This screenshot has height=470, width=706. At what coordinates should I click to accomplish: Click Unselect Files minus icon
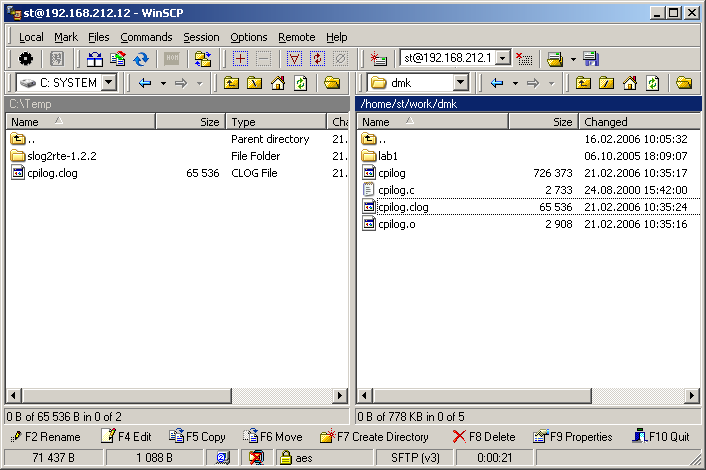pyautogui.click(x=263, y=59)
